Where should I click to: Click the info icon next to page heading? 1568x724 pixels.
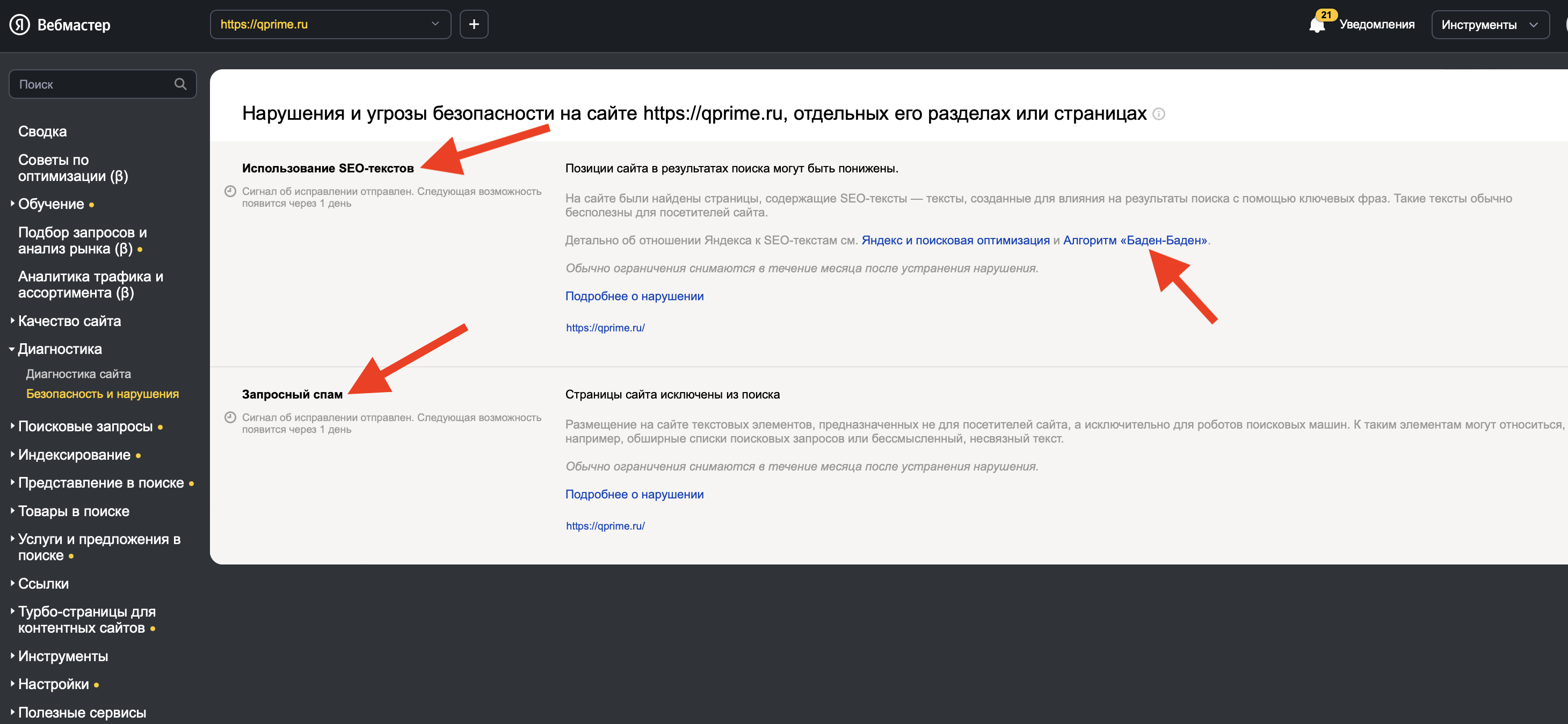(x=1159, y=114)
